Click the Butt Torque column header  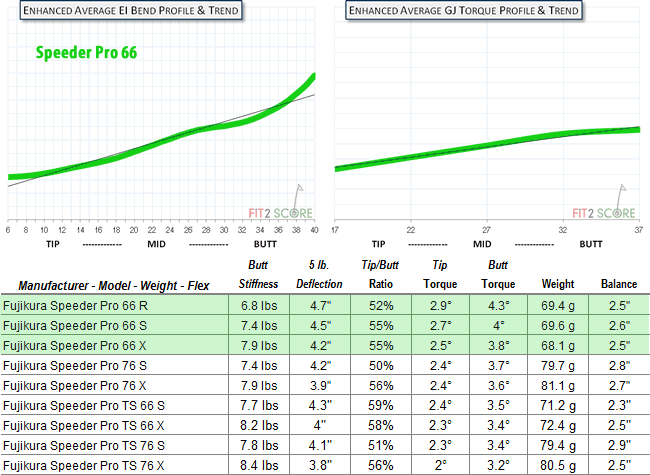pos(498,274)
